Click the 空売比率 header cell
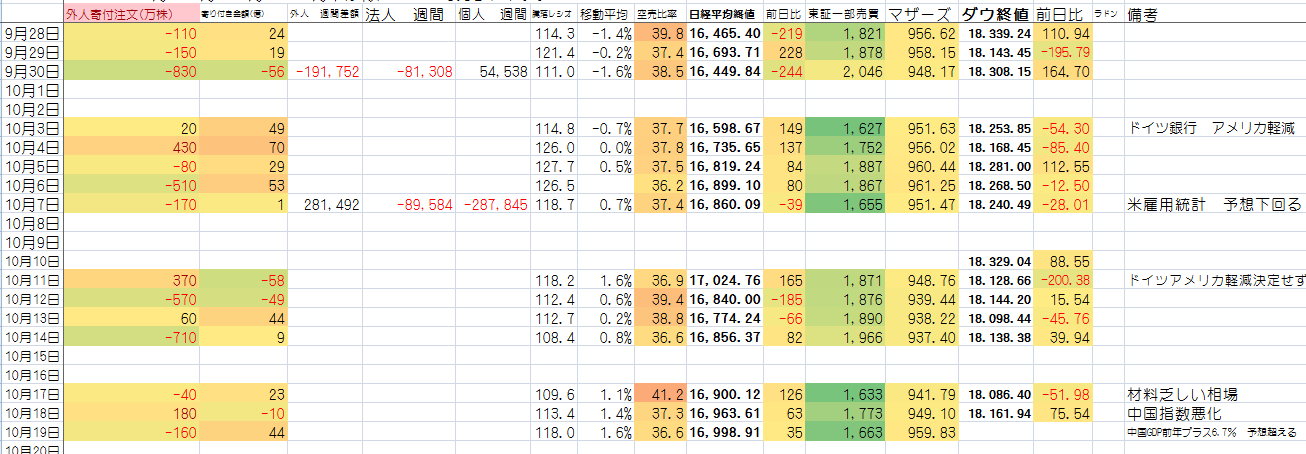The width and height of the screenshot is (1306, 454). tap(660, 16)
